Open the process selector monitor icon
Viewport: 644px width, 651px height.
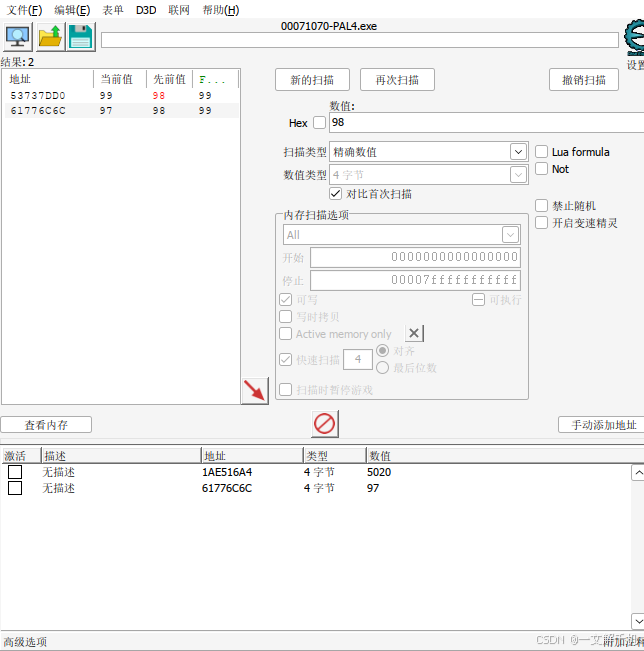pos(17,37)
